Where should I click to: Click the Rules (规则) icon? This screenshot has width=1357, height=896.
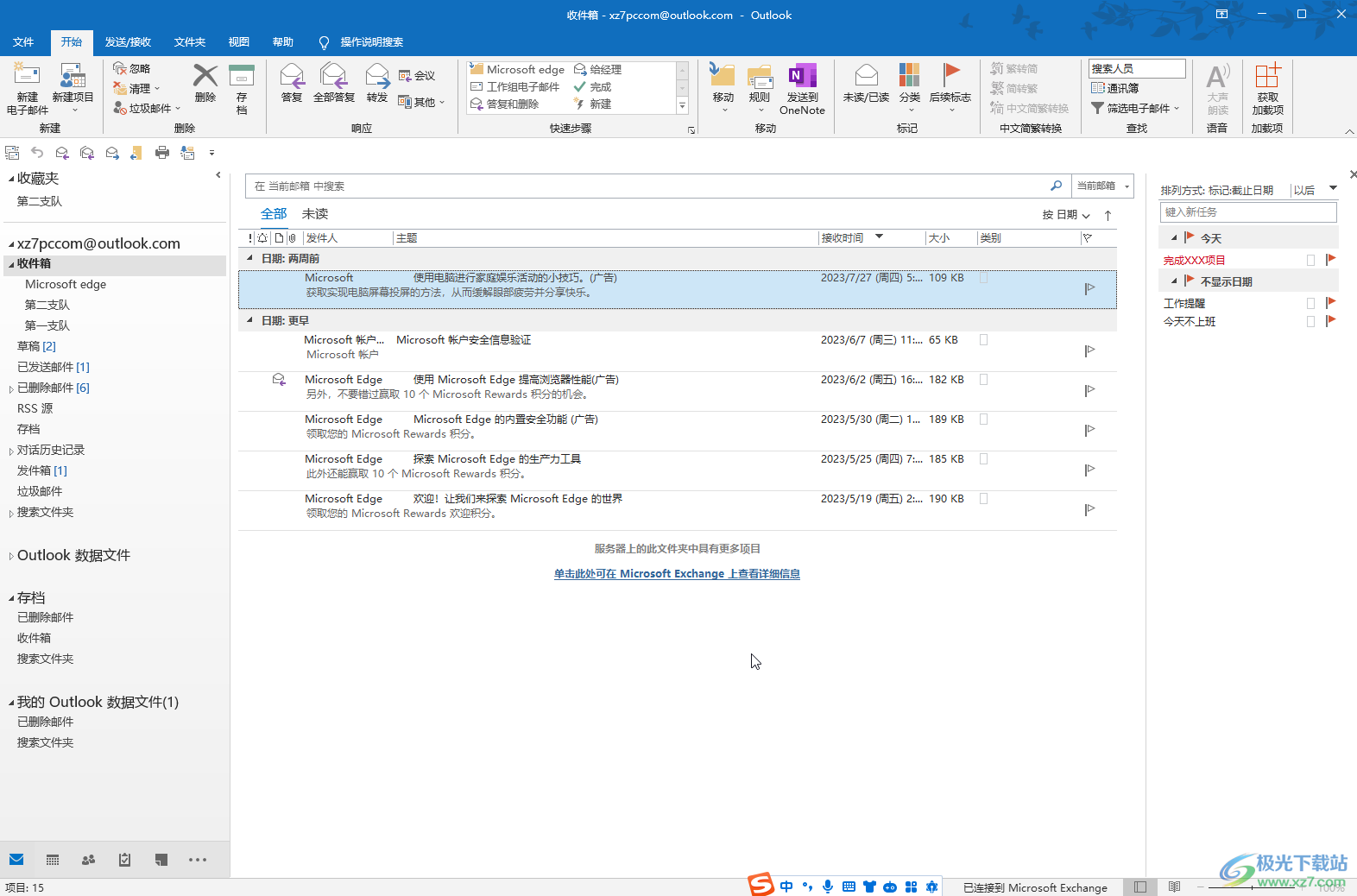760,76
